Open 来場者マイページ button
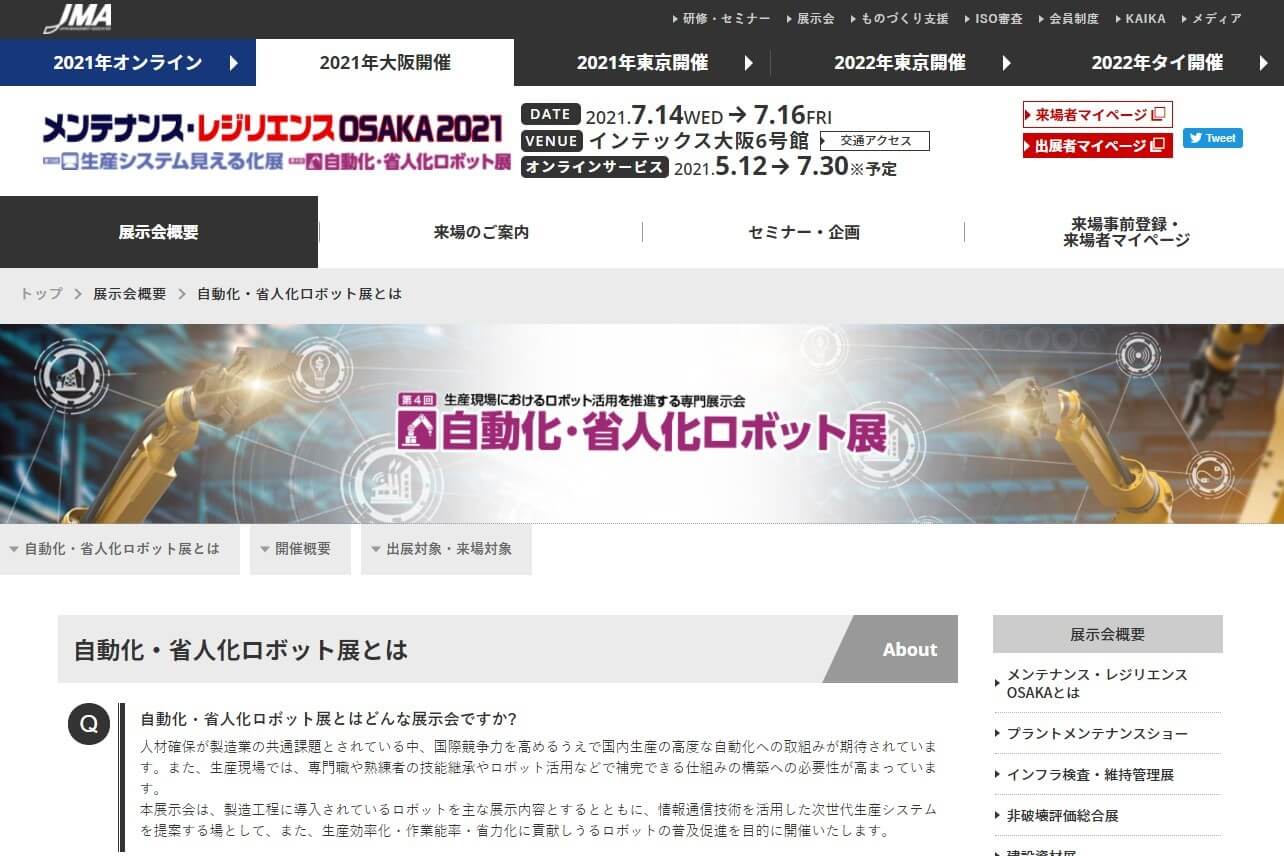 [x=1097, y=114]
